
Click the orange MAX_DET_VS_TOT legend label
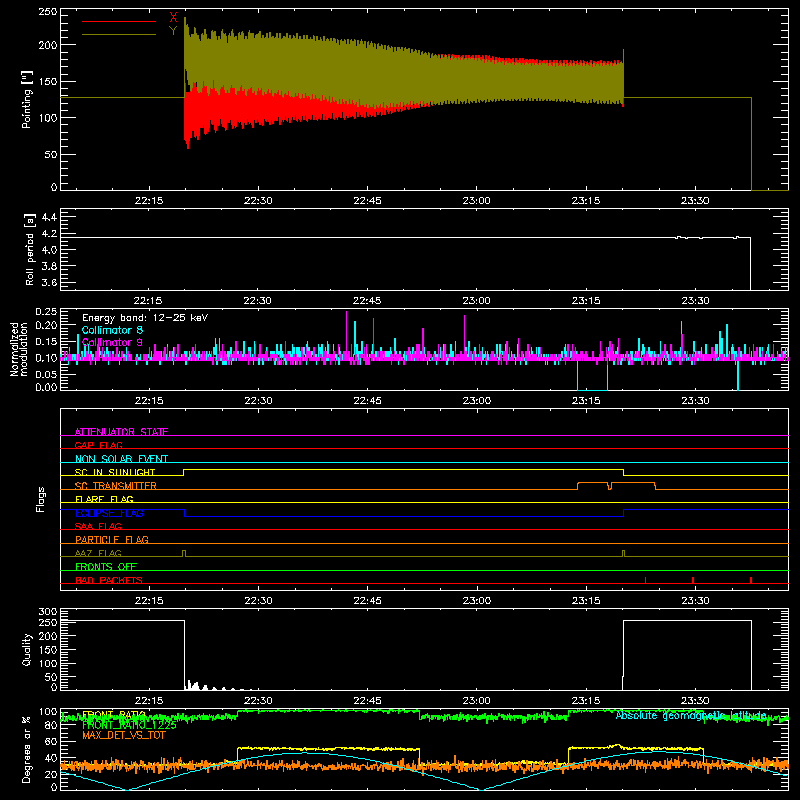pyautogui.click(x=124, y=735)
